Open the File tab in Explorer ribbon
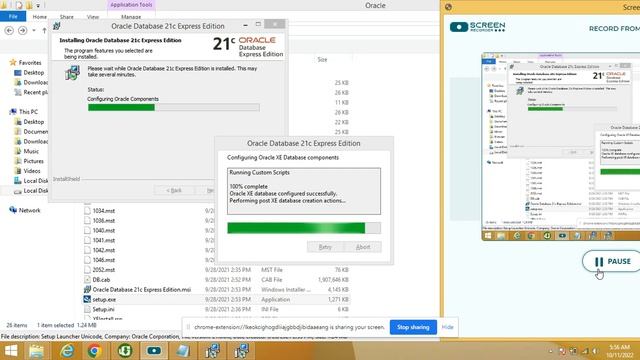The width and height of the screenshot is (640, 360). (13, 16)
